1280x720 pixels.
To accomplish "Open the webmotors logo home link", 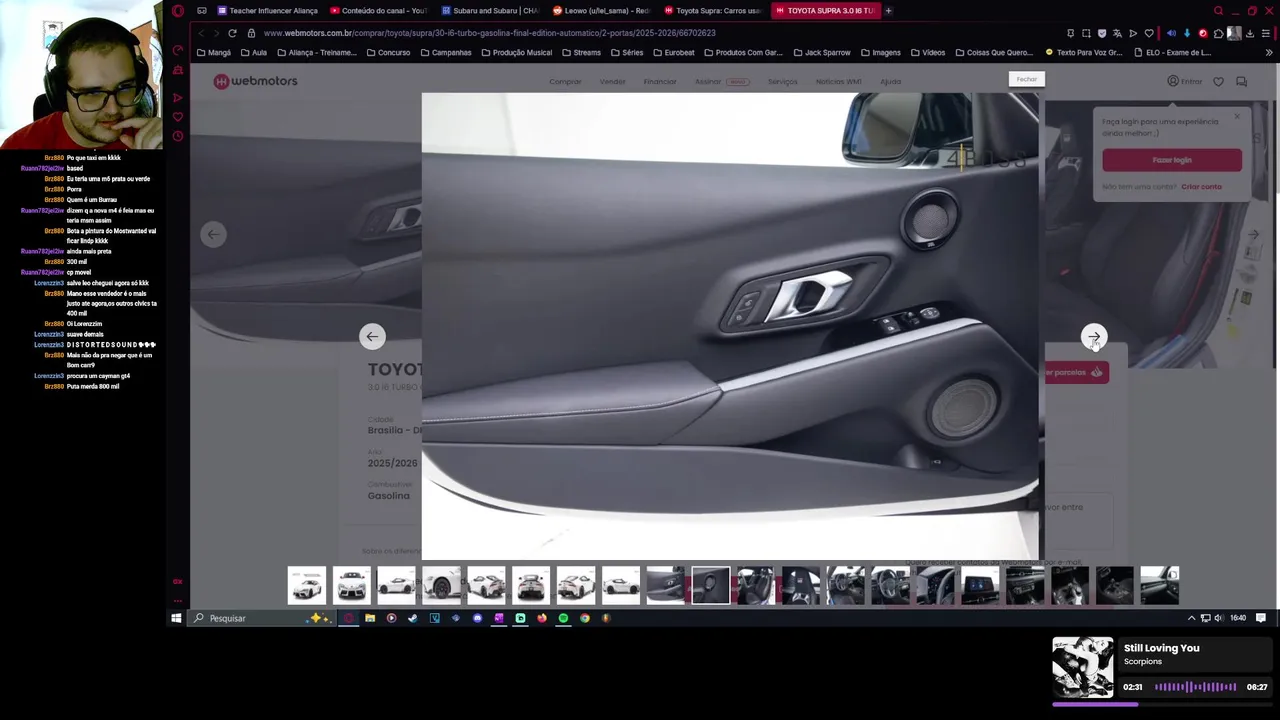I will click(256, 81).
